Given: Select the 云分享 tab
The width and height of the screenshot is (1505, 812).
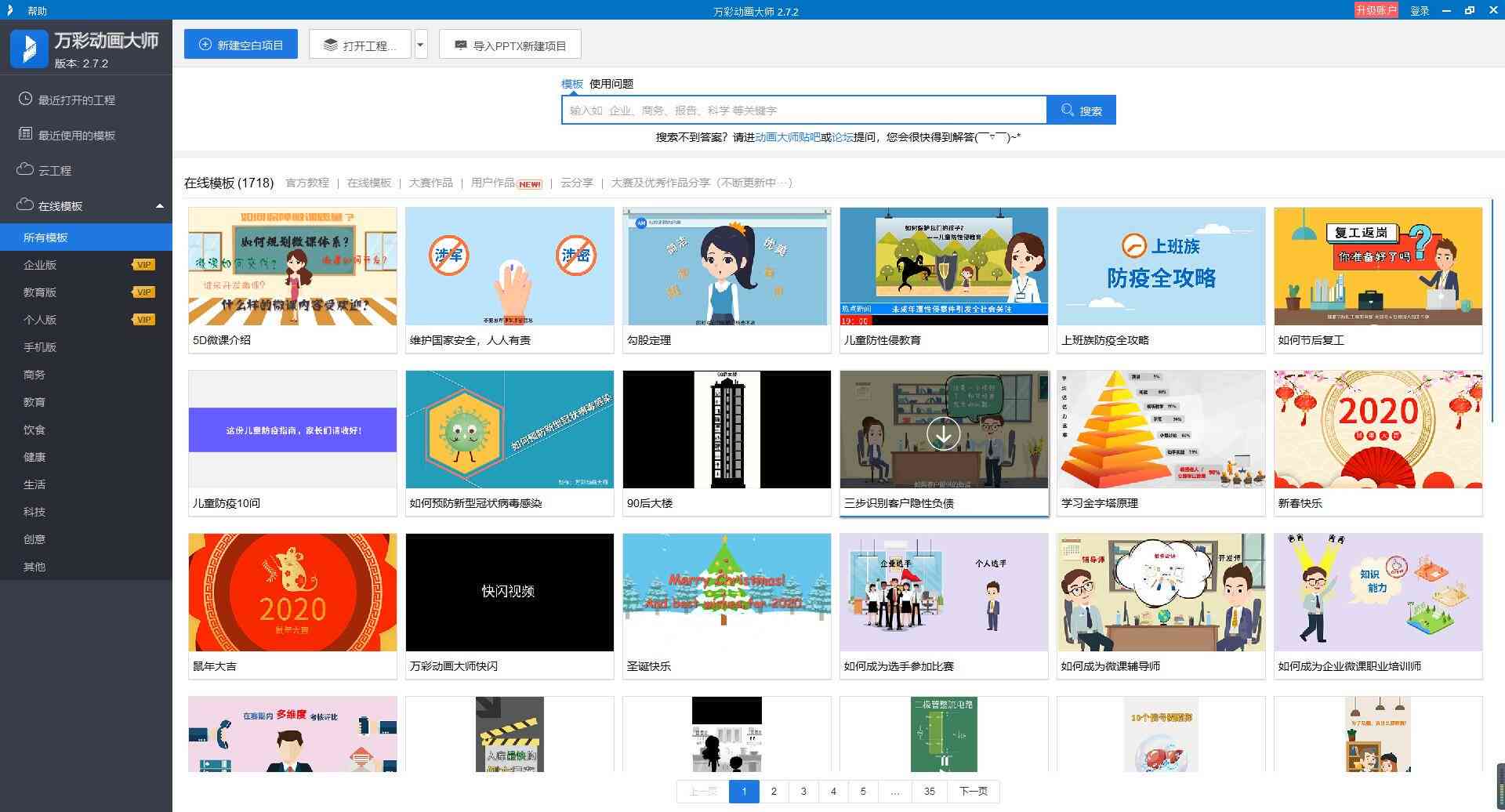Looking at the screenshot, I should 576,183.
